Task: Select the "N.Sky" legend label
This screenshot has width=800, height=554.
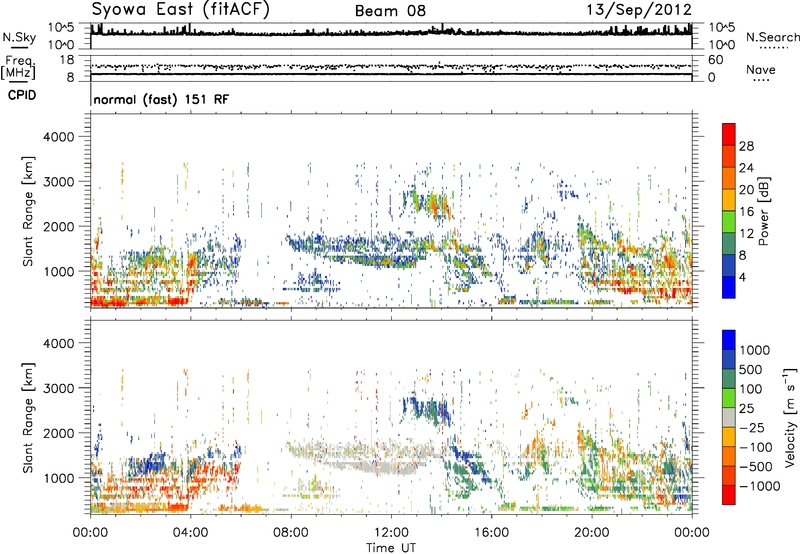Action: pyautogui.click(x=19, y=38)
